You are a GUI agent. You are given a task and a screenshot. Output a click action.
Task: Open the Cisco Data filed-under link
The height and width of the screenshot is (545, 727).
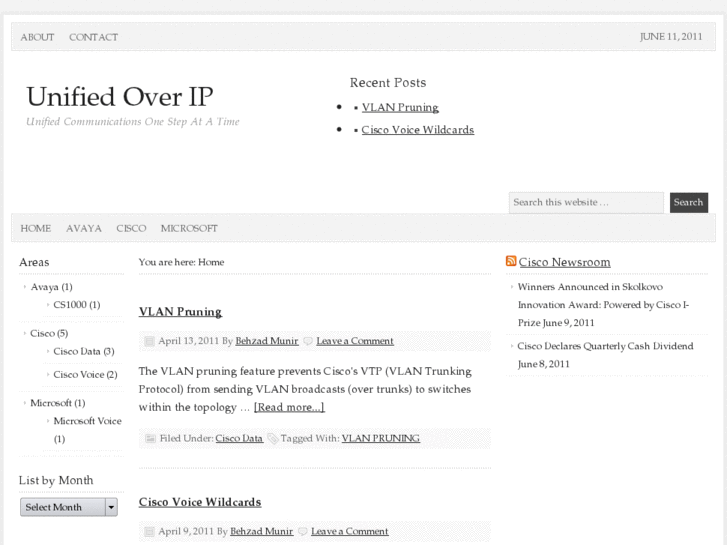pyautogui.click(x=239, y=438)
